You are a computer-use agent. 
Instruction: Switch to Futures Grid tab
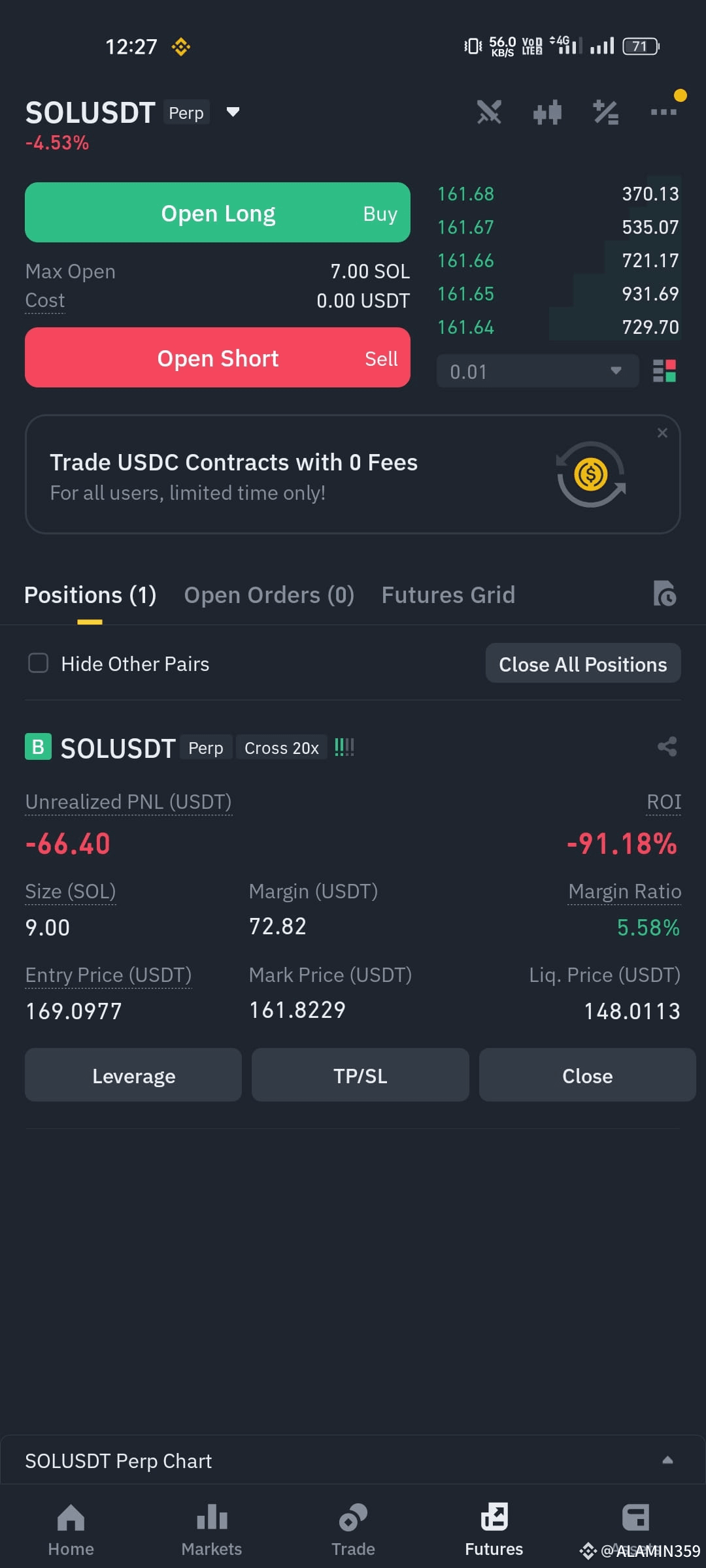tap(448, 595)
